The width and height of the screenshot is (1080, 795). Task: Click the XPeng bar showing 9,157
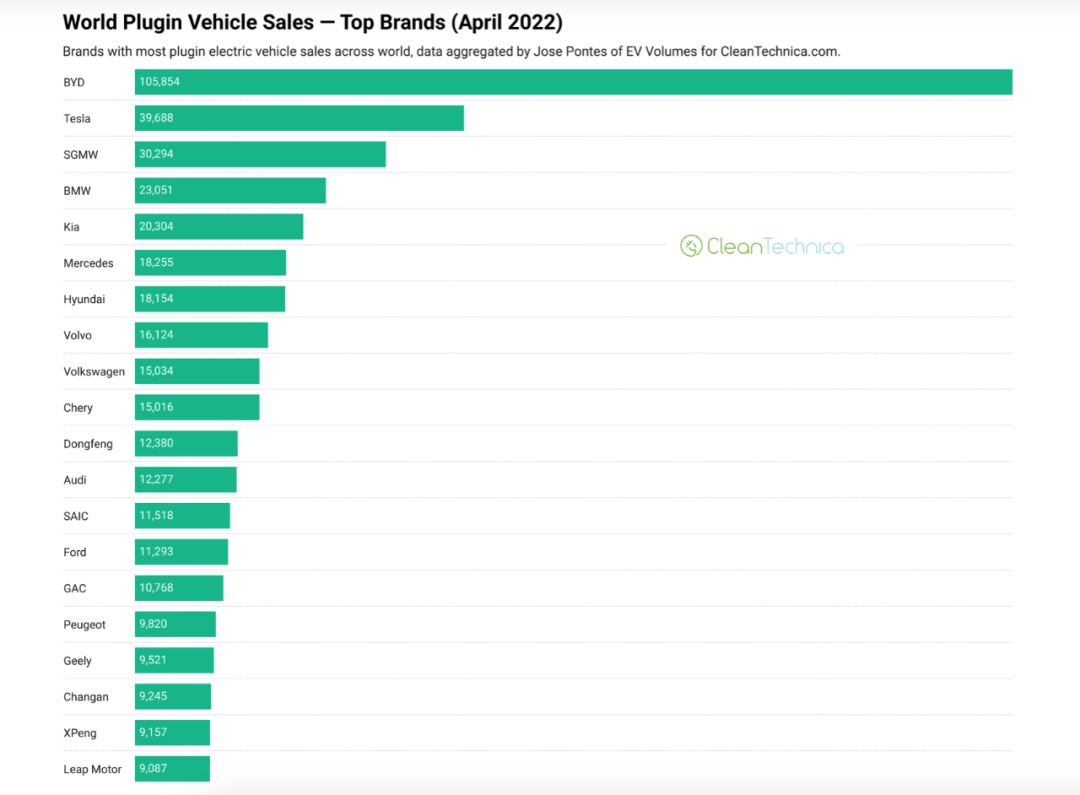[172, 733]
